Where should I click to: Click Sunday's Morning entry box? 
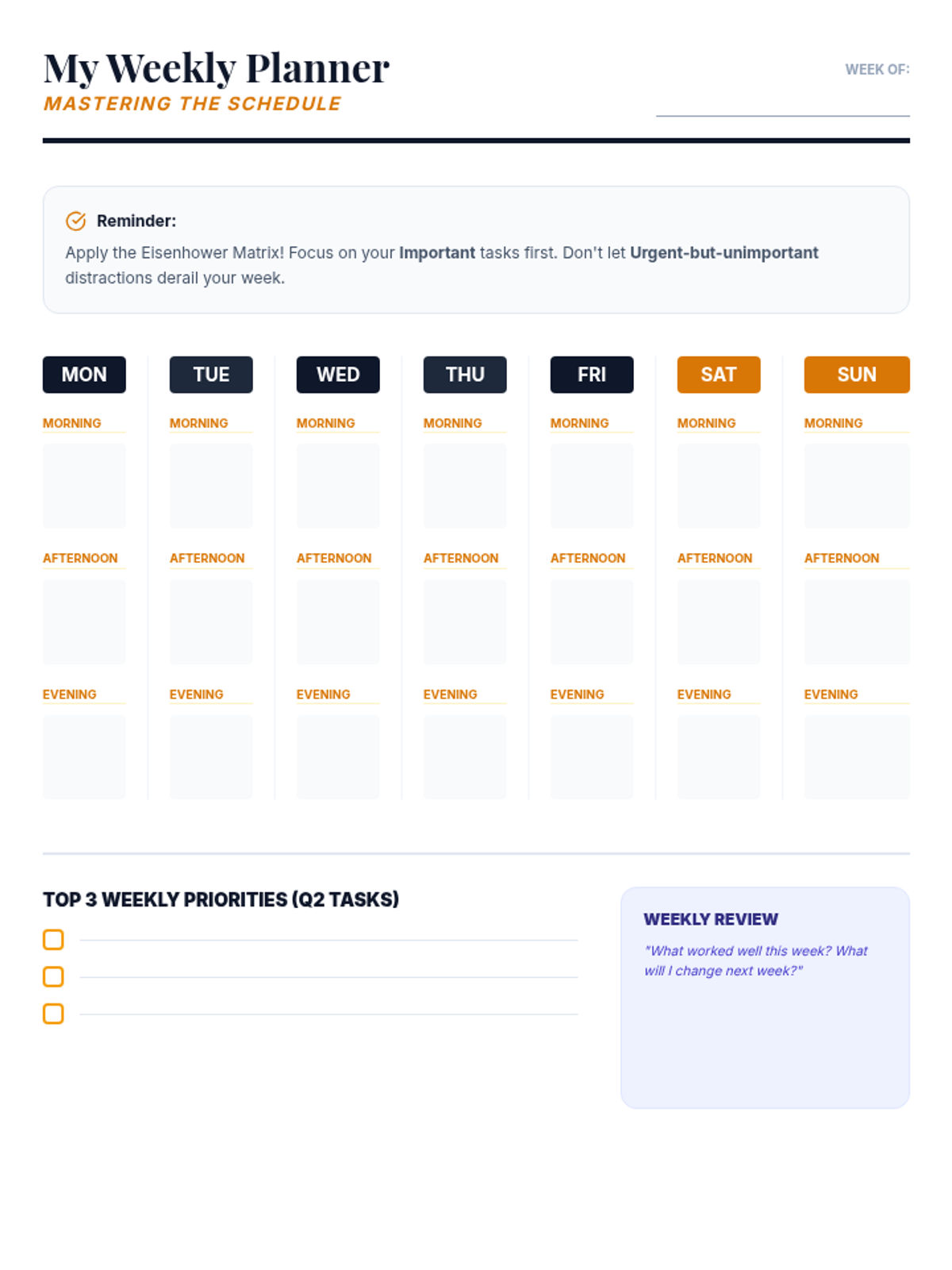857,486
